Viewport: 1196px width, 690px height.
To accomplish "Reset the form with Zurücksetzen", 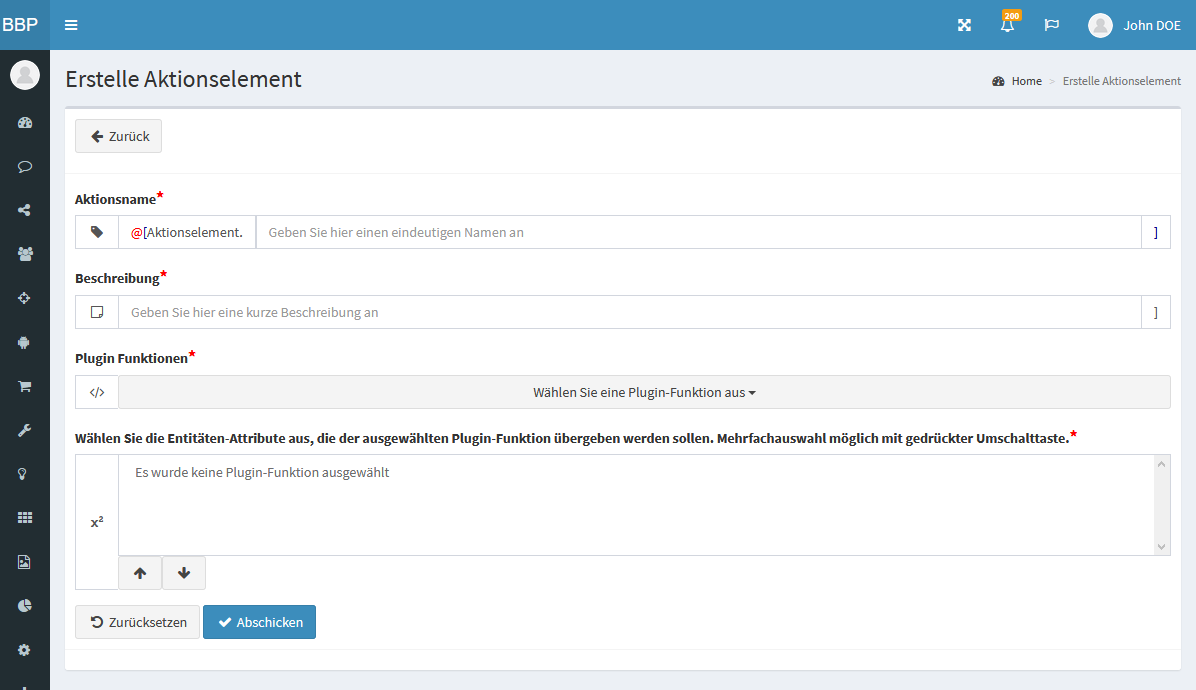I will coord(138,622).
